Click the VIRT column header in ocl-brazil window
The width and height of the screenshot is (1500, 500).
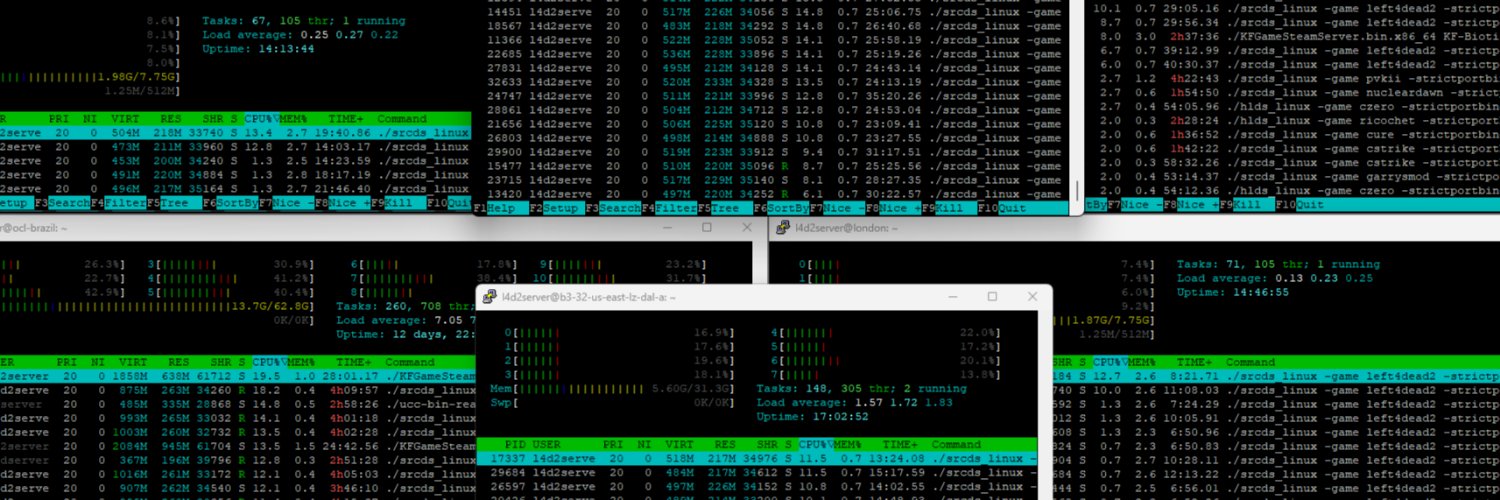(134, 362)
